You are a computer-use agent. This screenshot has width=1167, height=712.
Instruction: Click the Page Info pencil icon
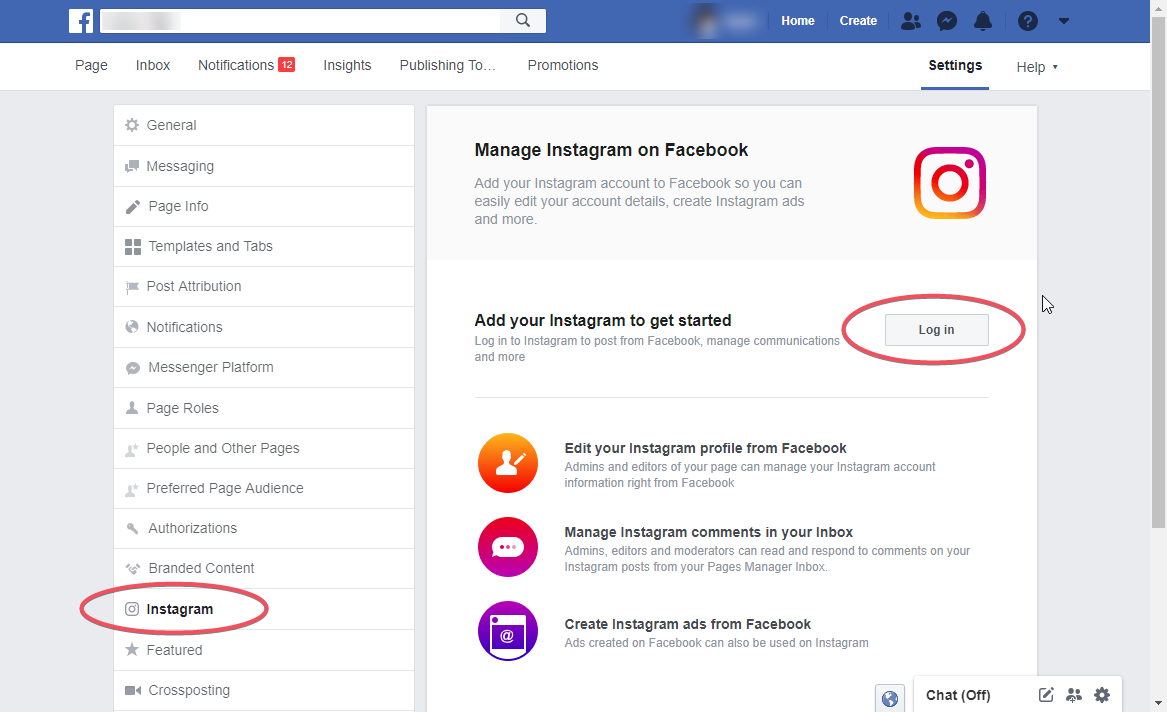132,207
